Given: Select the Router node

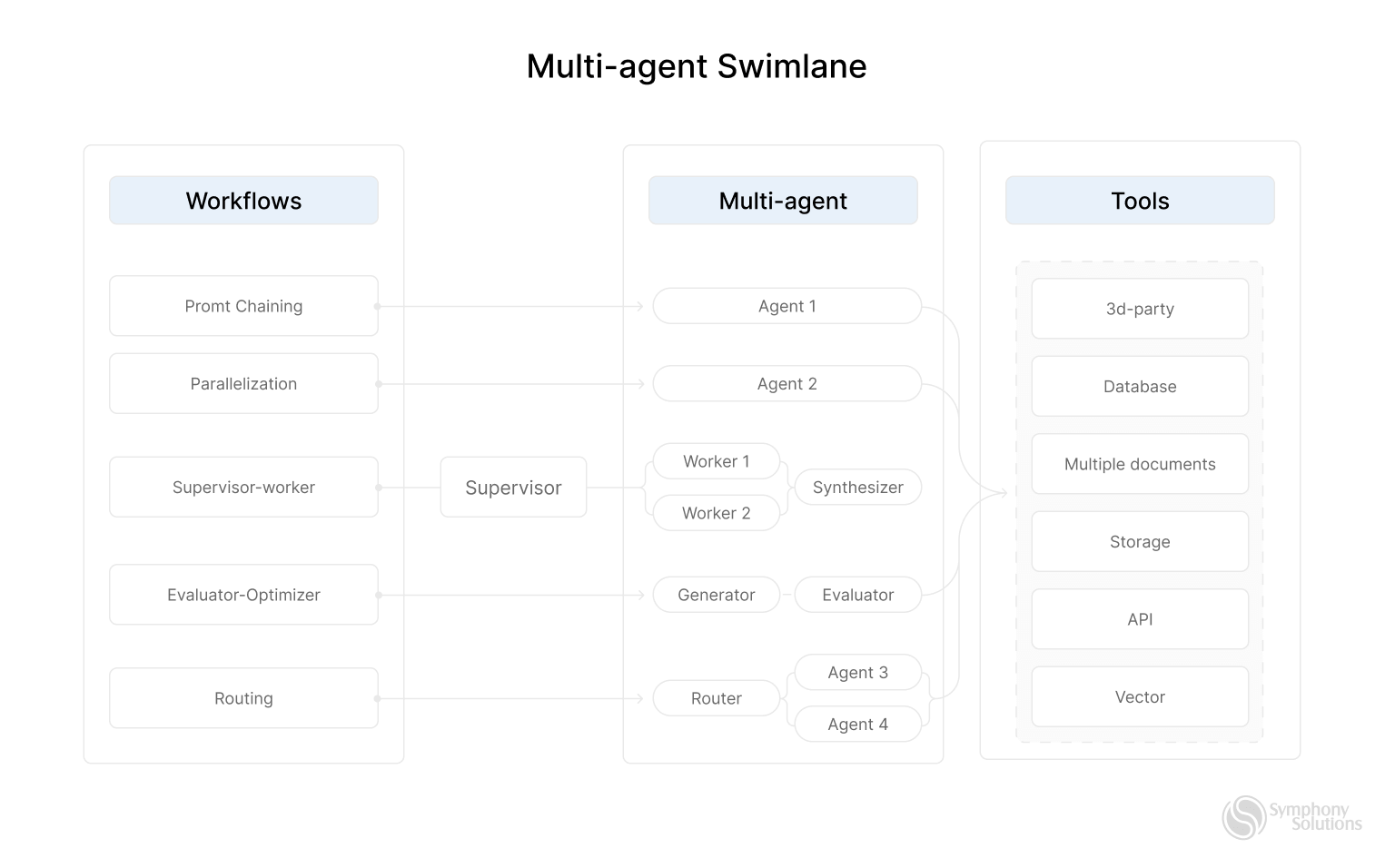Looking at the screenshot, I should [x=716, y=698].
